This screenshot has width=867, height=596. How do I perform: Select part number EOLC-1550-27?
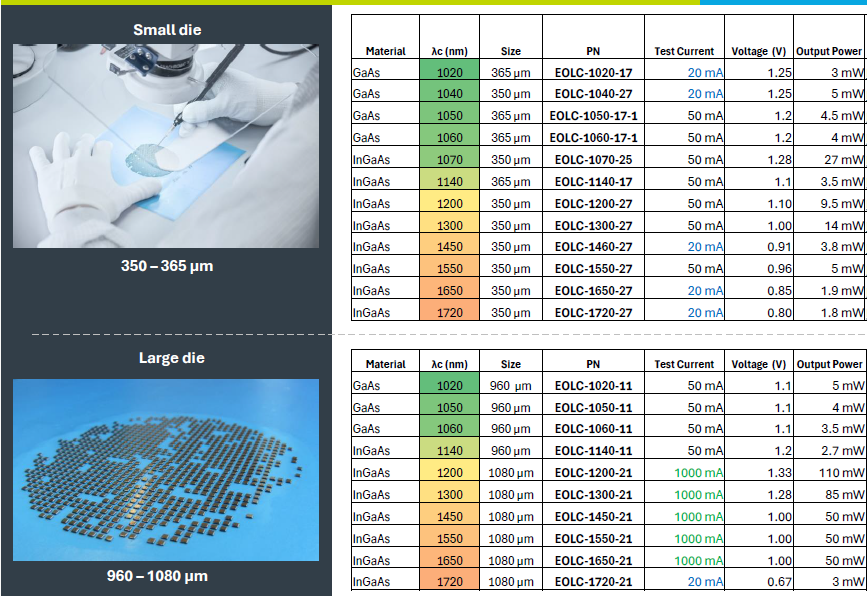pyautogui.click(x=593, y=269)
